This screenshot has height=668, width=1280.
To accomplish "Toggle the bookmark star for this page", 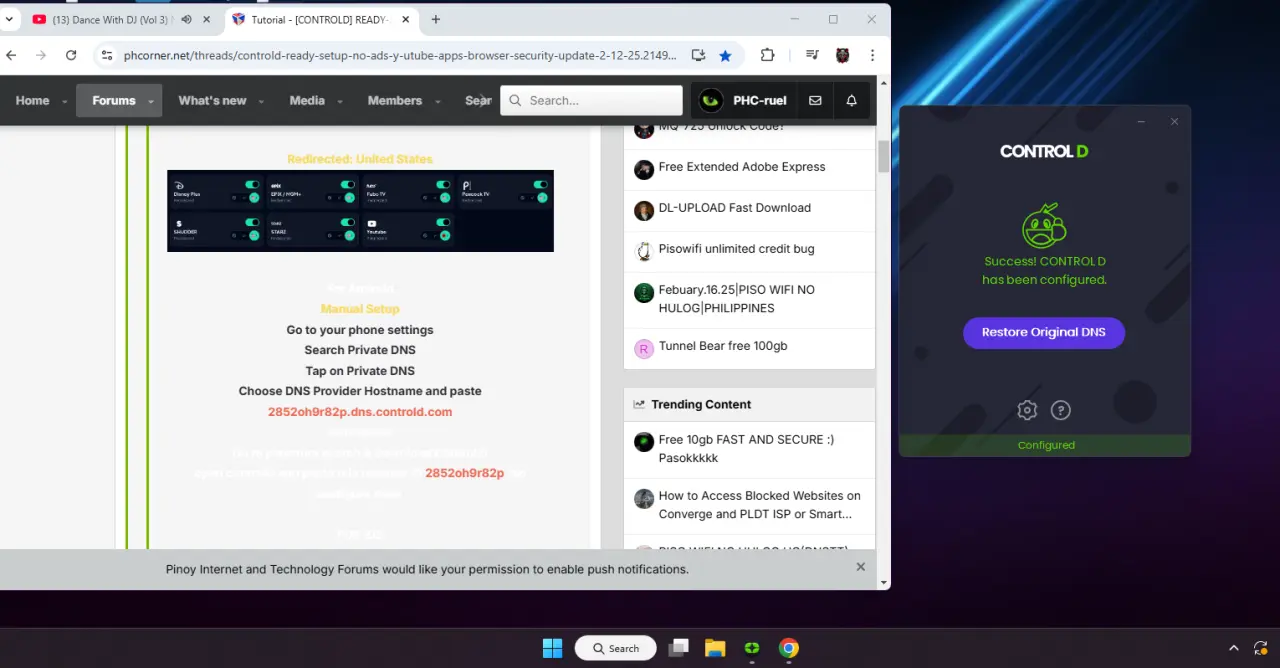I will (x=725, y=56).
